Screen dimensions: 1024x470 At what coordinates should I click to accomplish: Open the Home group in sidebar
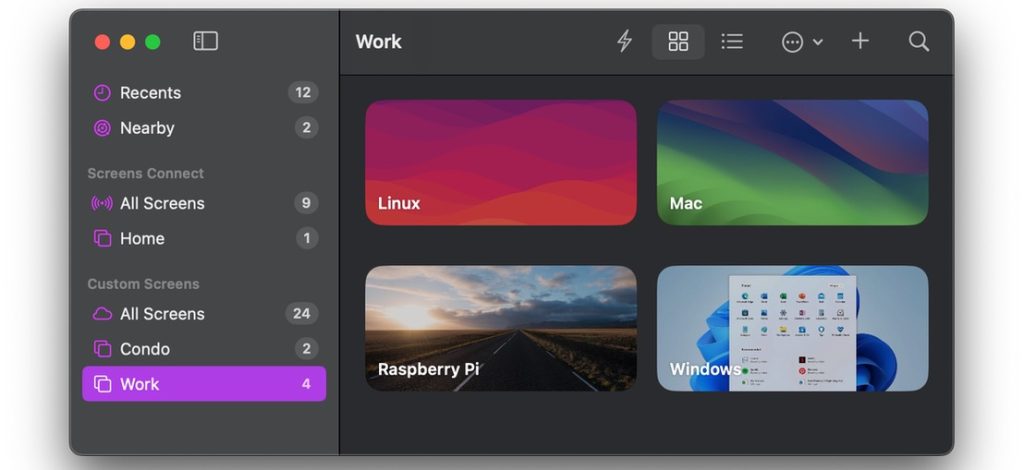coord(142,238)
